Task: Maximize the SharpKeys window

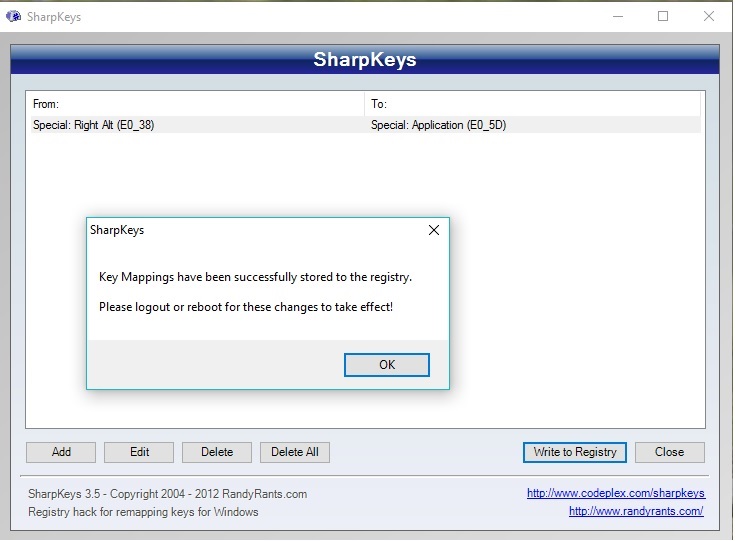Action: click(663, 16)
